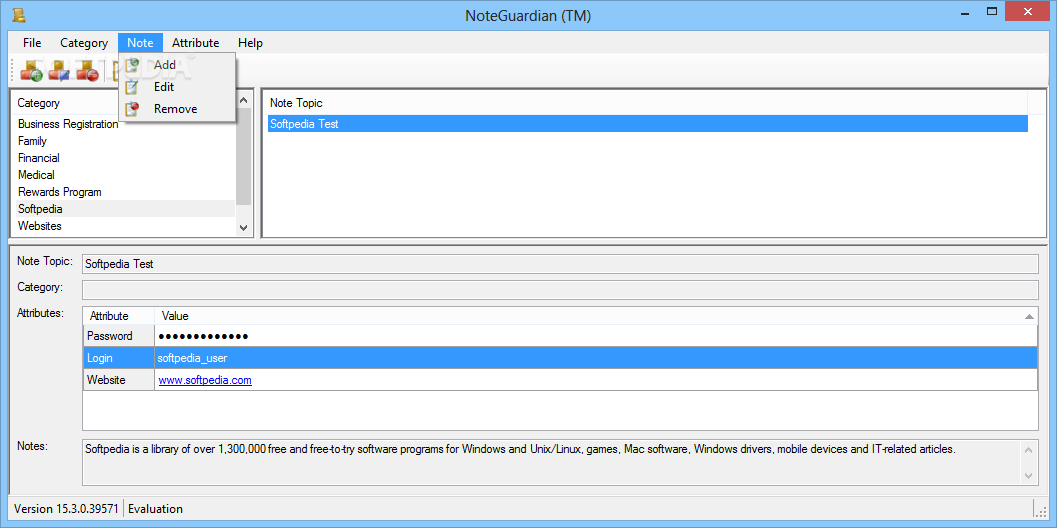Select the Softpedia Test note

(648, 124)
